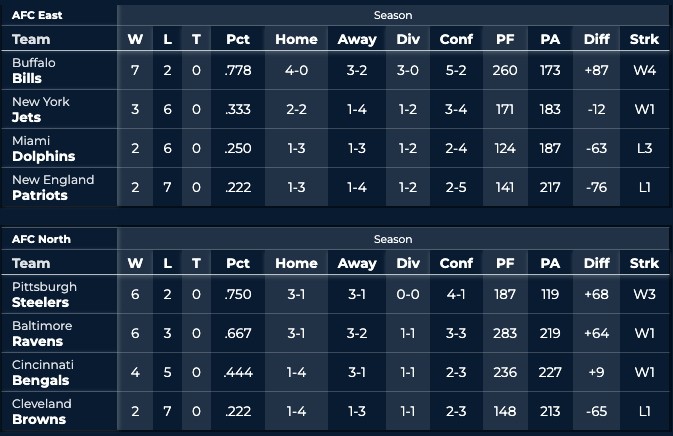Open the New York Jets team link
The width and height of the screenshot is (673, 436).
pos(35,109)
